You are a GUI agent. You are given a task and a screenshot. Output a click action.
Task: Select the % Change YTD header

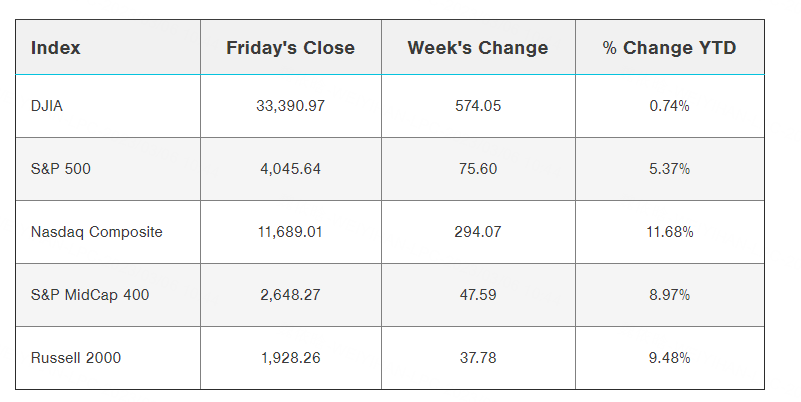coord(669,48)
